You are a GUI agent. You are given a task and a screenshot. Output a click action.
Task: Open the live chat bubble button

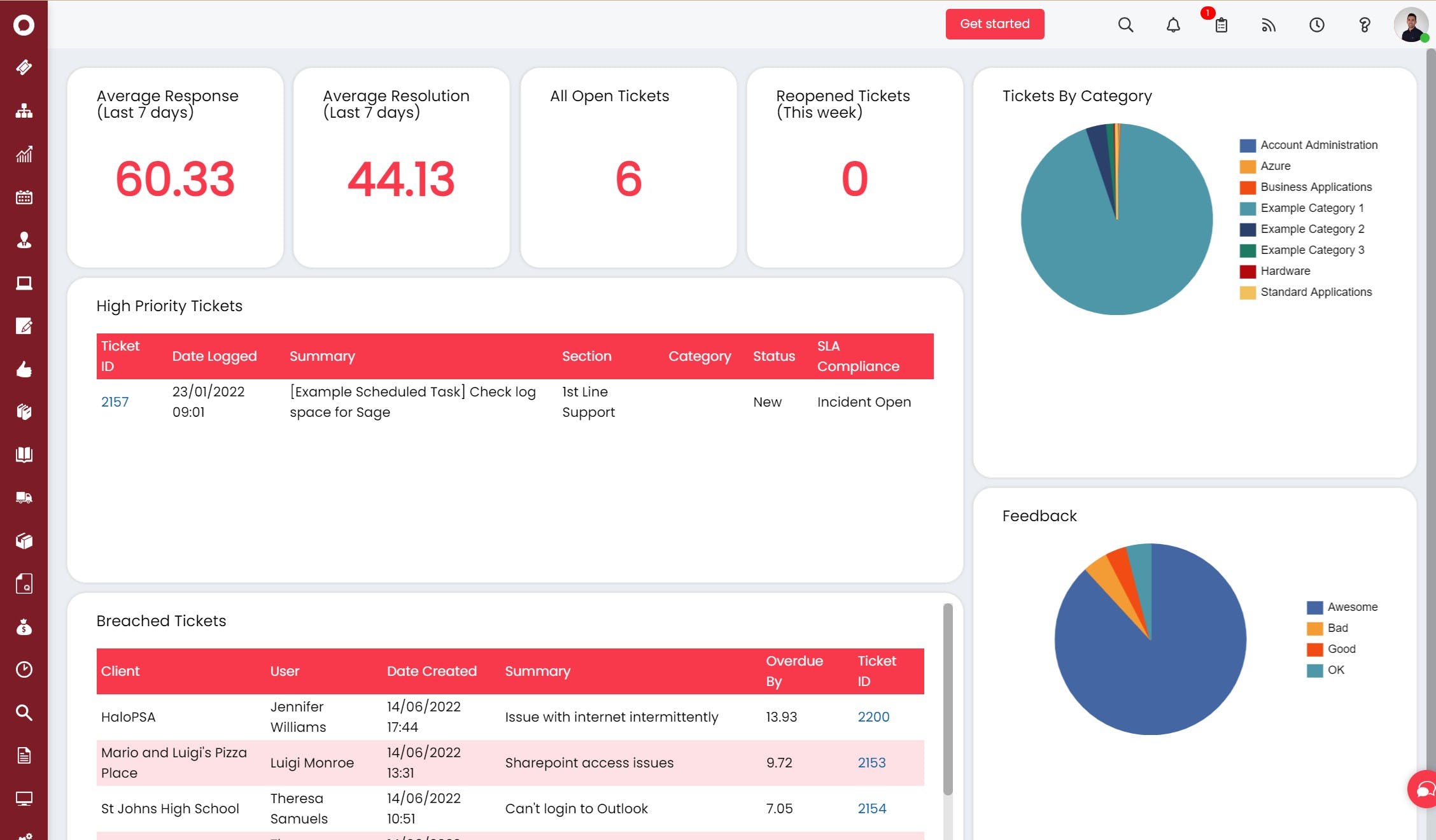click(x=1425, y=790)
